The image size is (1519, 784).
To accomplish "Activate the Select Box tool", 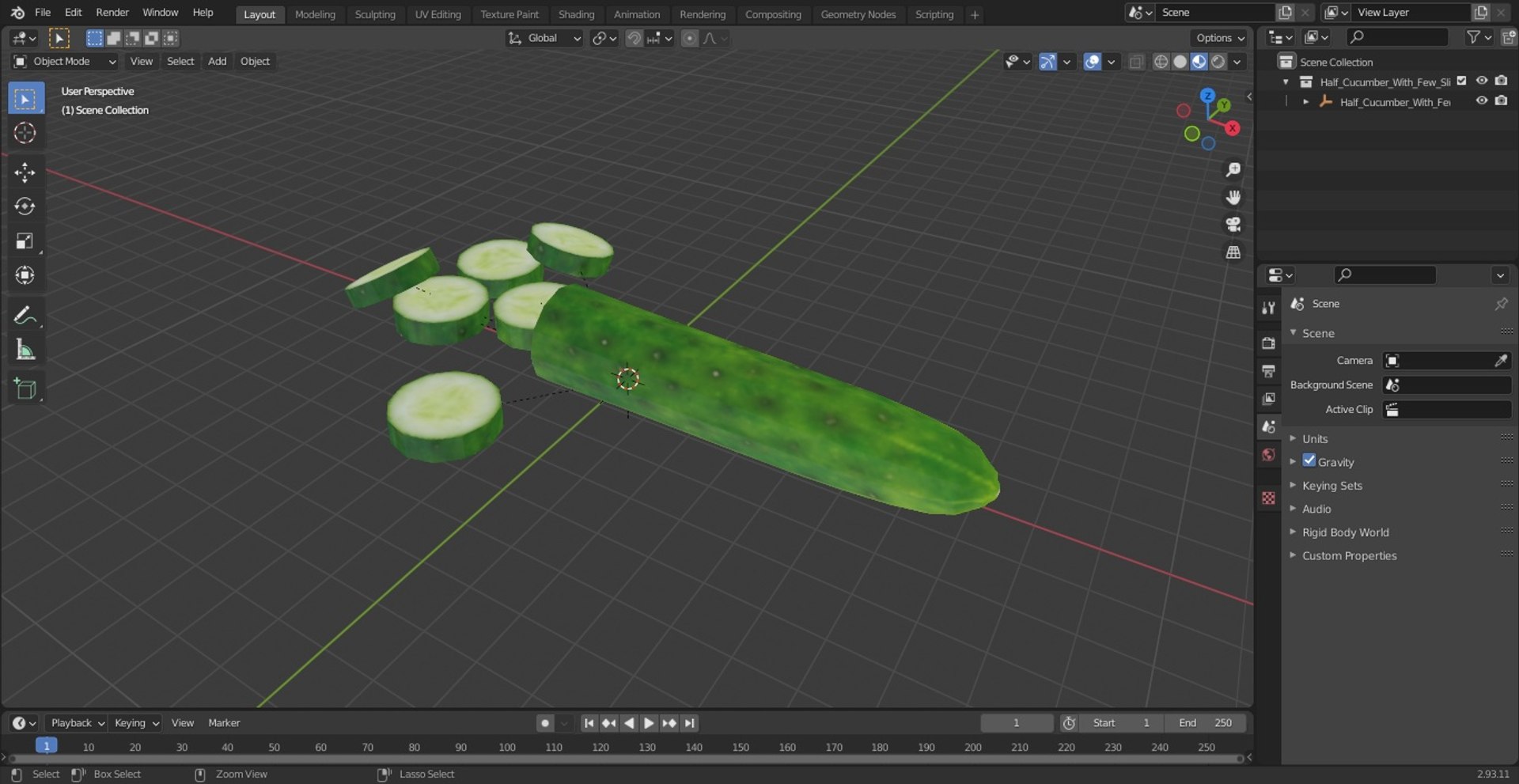I will (25, 99).
